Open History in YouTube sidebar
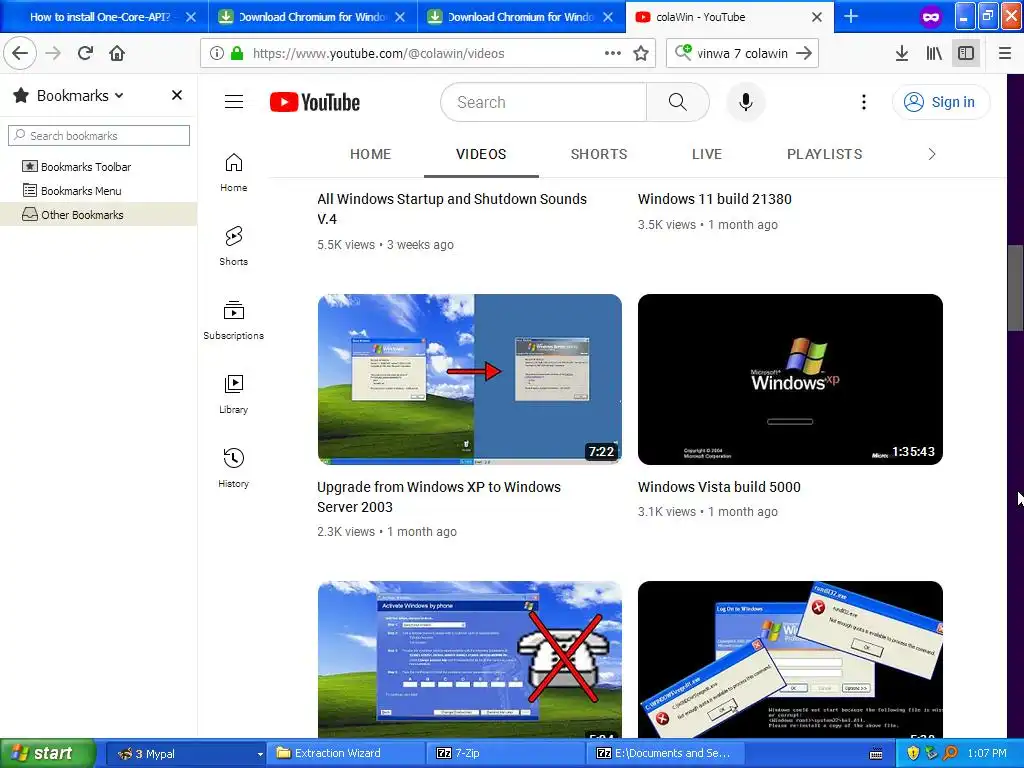This screenshot has height=768, width=1024. pos(234,468)
